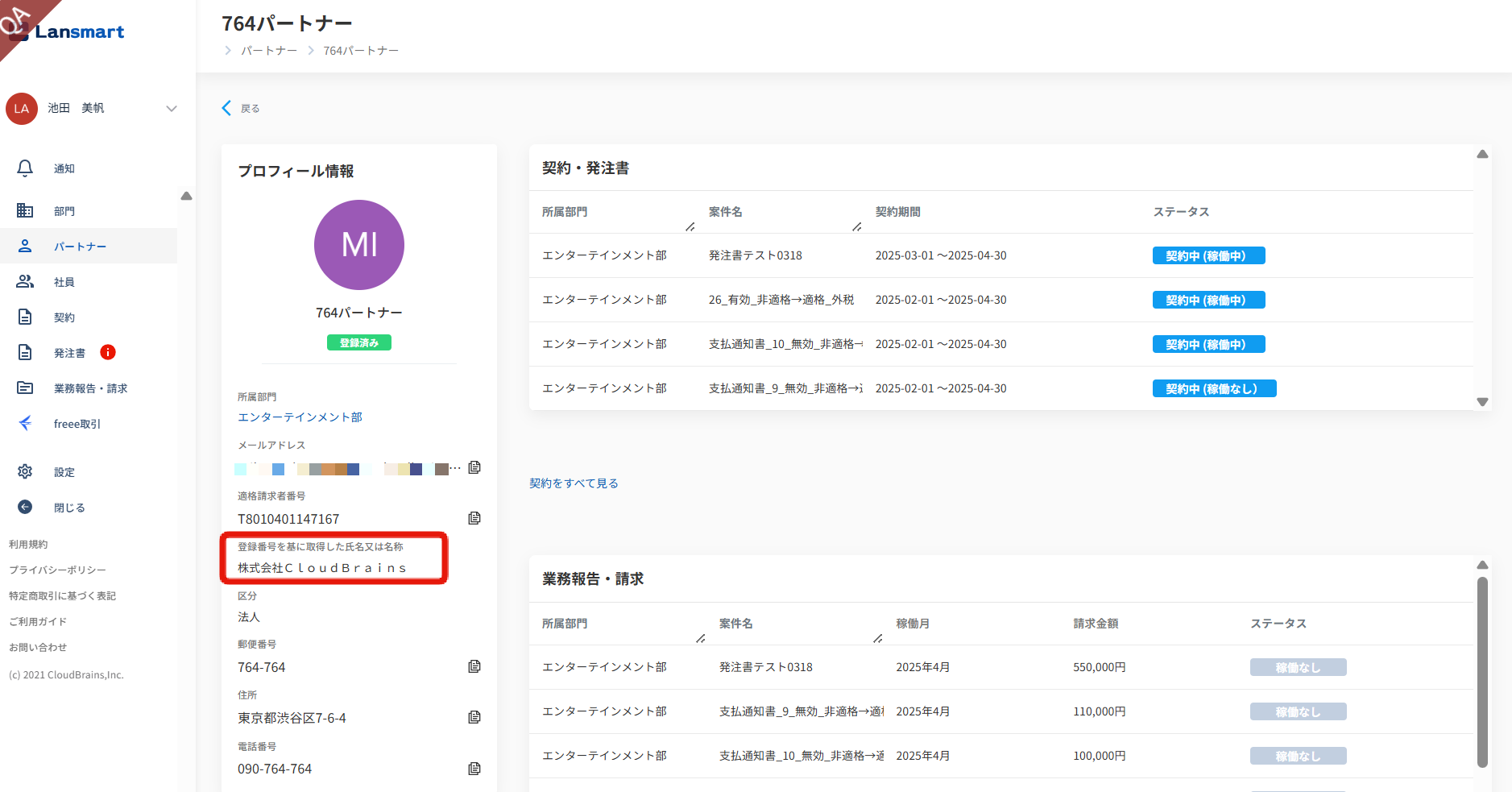Copy the qualified invoice number T8010401147167
Screen dimensions: 1512x792
pyautogui.click(x=474, y=518)
